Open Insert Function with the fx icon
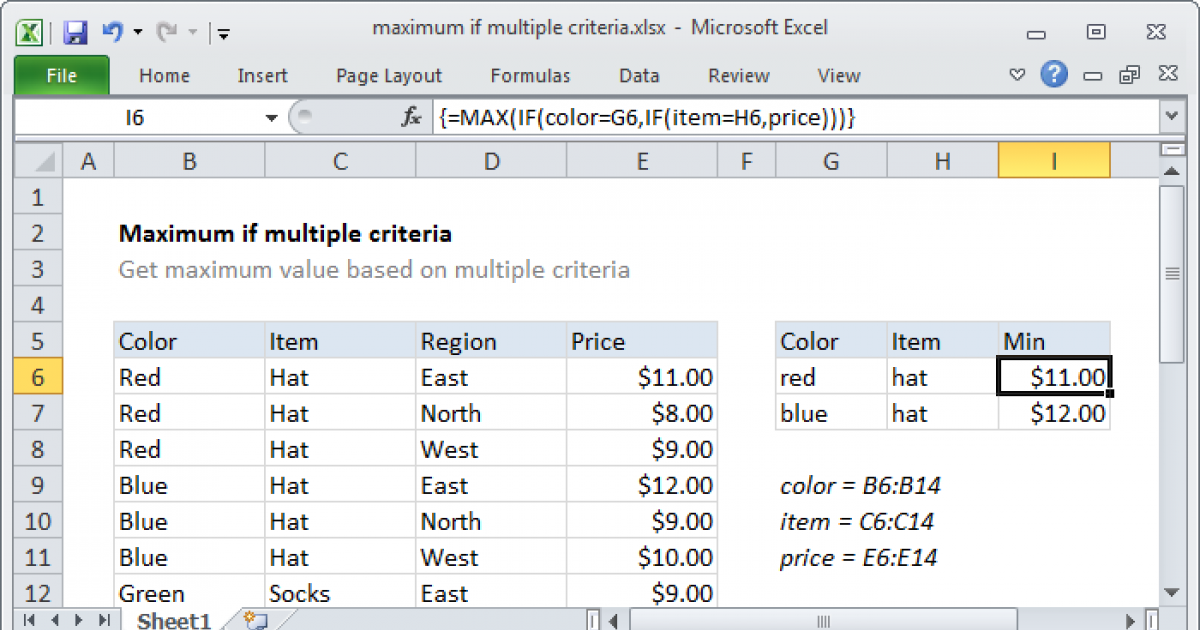The width and height of the screenshot is (1200, 630). [410, 116]
